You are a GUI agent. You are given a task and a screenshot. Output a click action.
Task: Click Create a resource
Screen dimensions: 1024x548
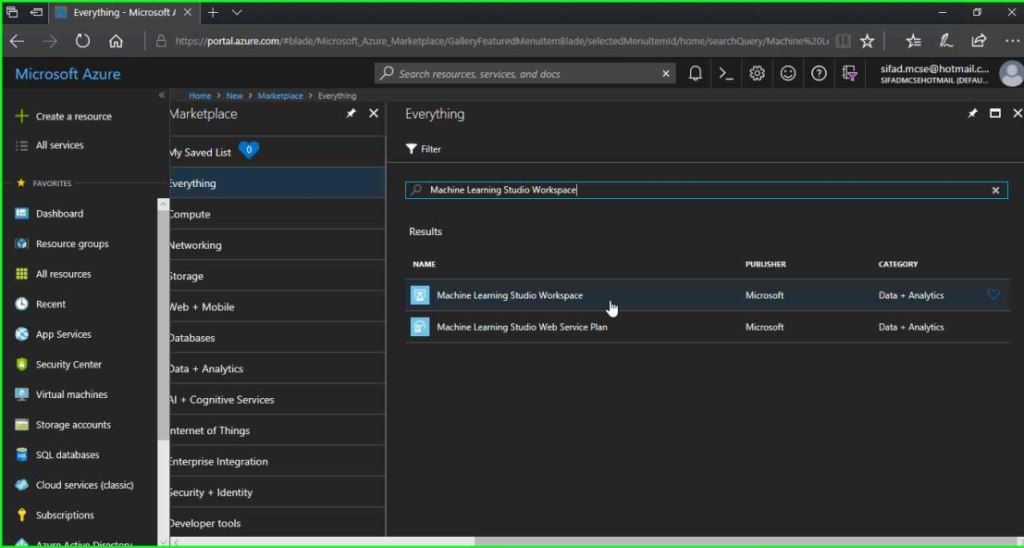click(63, 116)
